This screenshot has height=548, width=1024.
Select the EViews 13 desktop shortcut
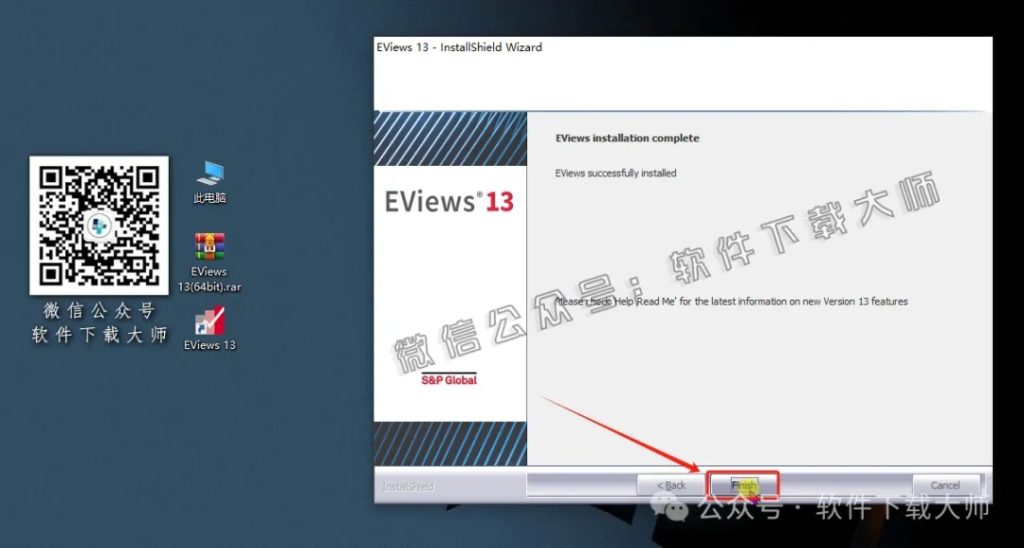pos(210,329)
